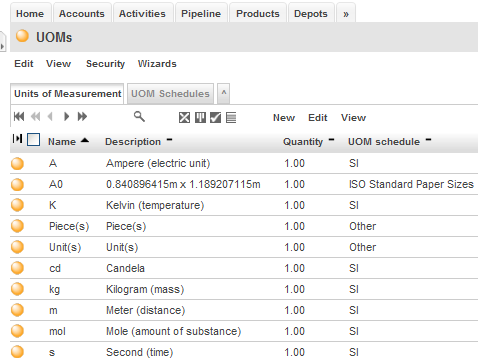Click the list rows toolbar icon
The width and height of the screenshot is (478, 362).
pyautogui.click(x=231, y=118)
